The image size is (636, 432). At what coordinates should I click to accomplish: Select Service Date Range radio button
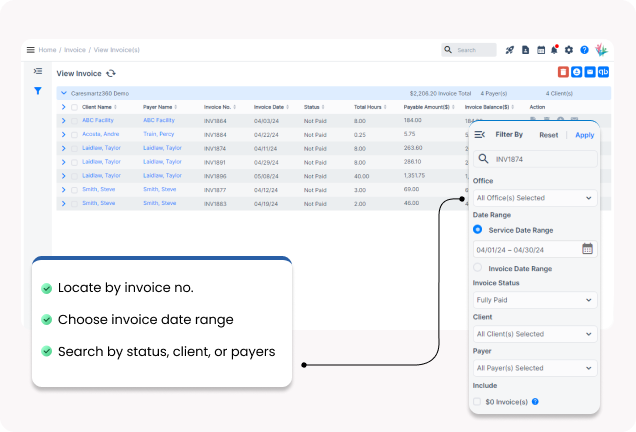(477, 230)
